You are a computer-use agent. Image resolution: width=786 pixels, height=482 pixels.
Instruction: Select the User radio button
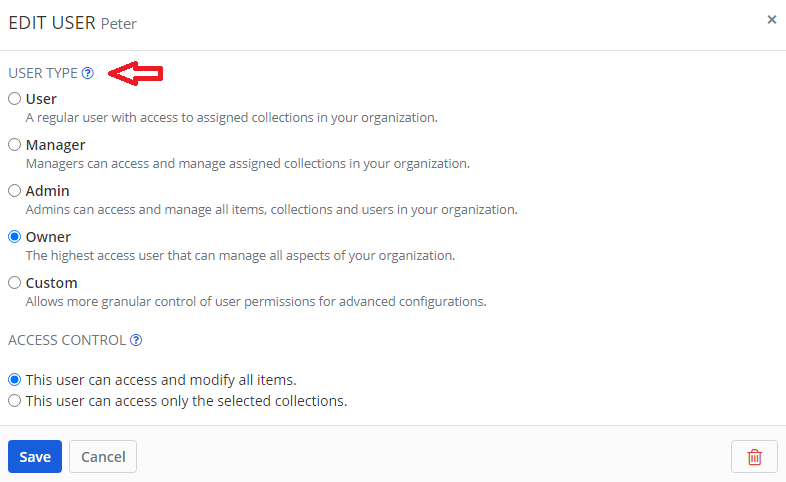(x=14, y=99)
